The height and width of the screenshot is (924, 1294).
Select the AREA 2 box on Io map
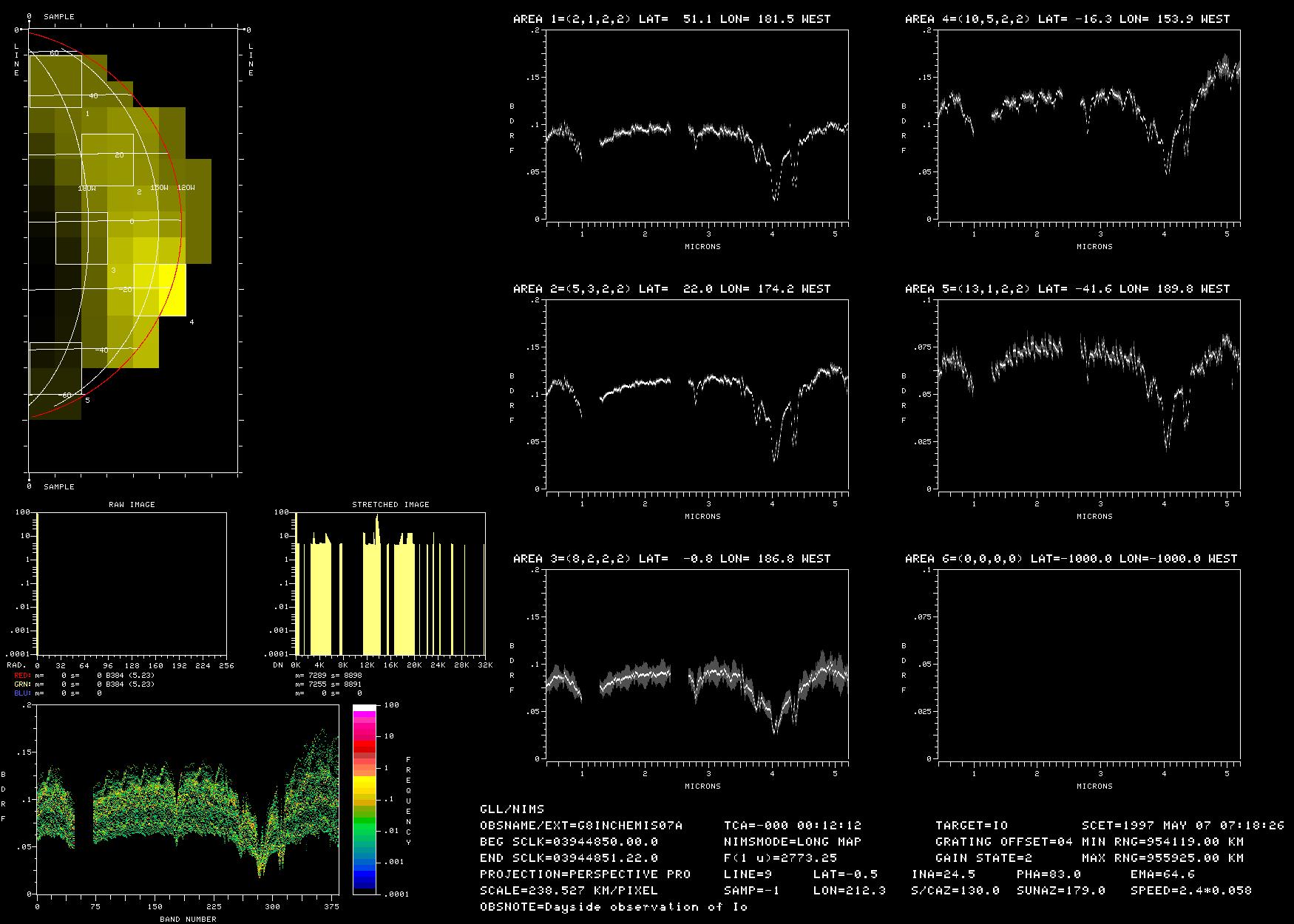point(107,160)
